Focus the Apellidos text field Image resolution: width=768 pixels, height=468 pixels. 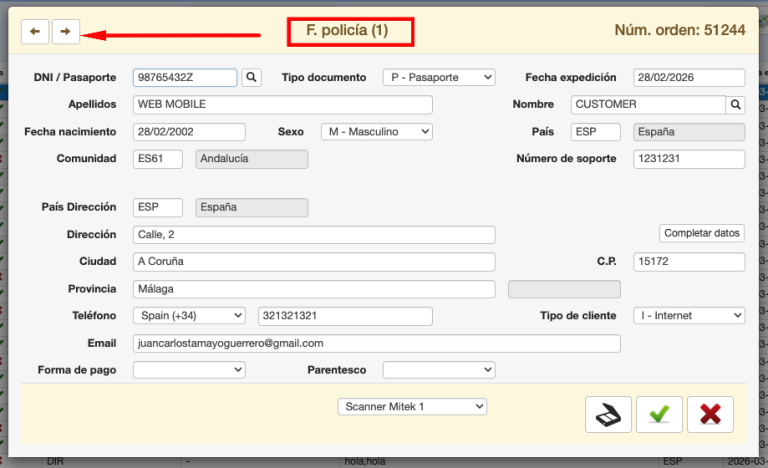pyautogui.click(x=282, y=105)
